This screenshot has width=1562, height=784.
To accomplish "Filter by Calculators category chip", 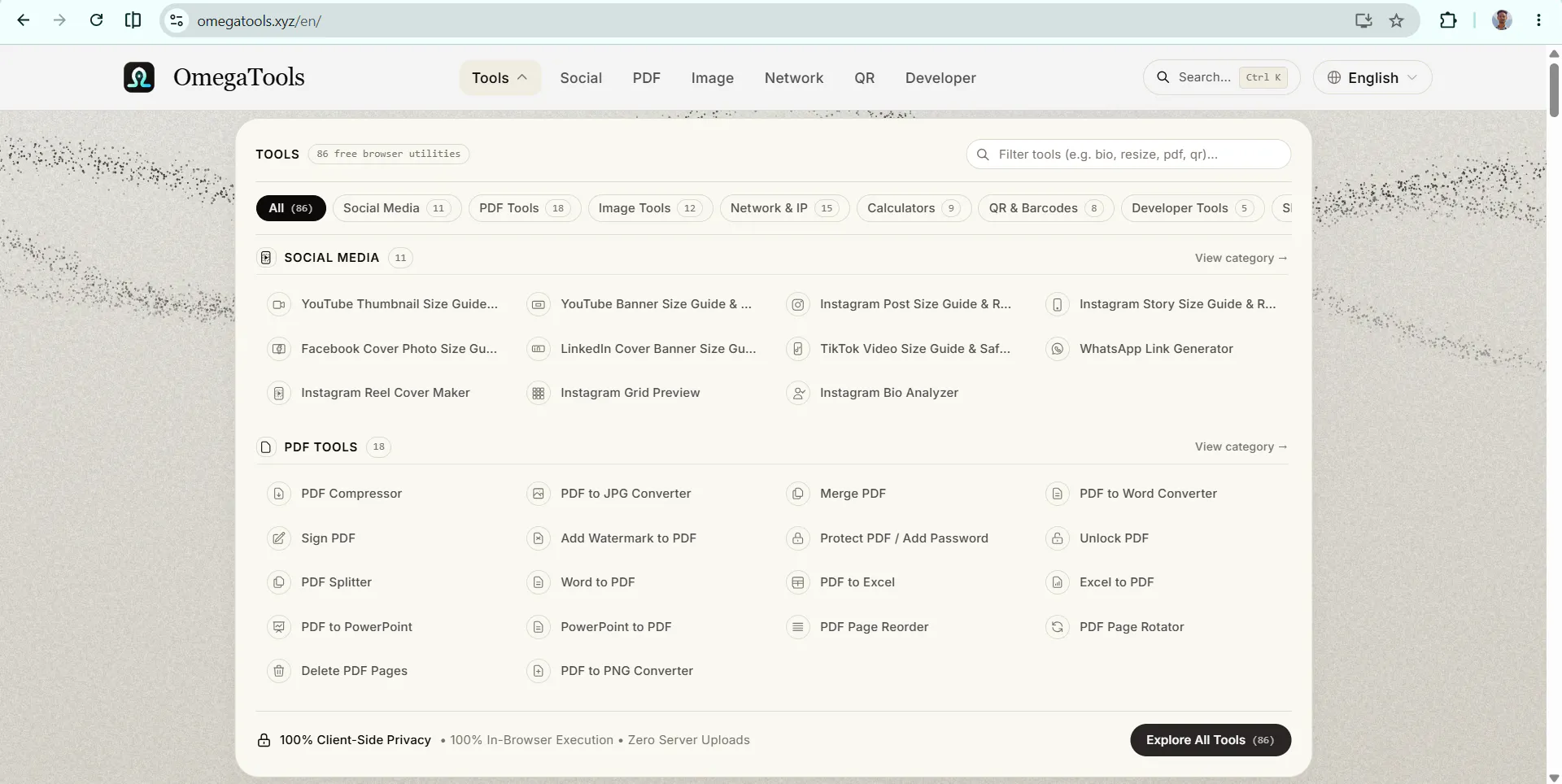I will point(914,208).
